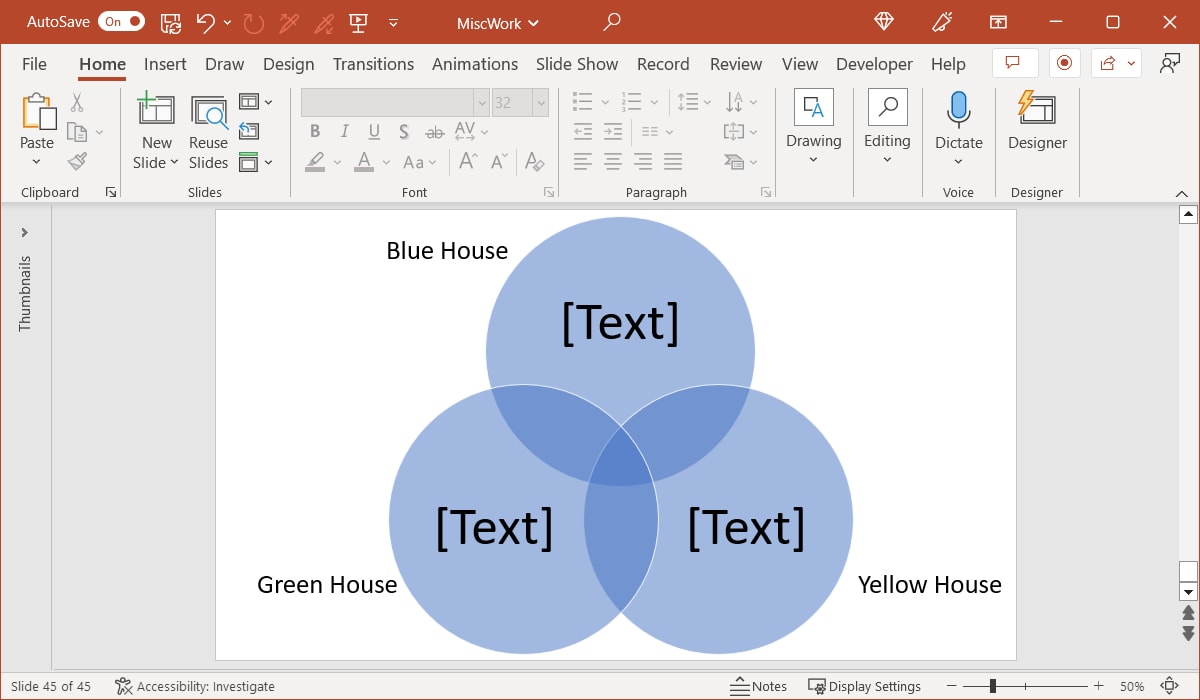Apply strikethrough formatting
The height and width of the screenshot is (700, 1200).
tap(434, 131)
